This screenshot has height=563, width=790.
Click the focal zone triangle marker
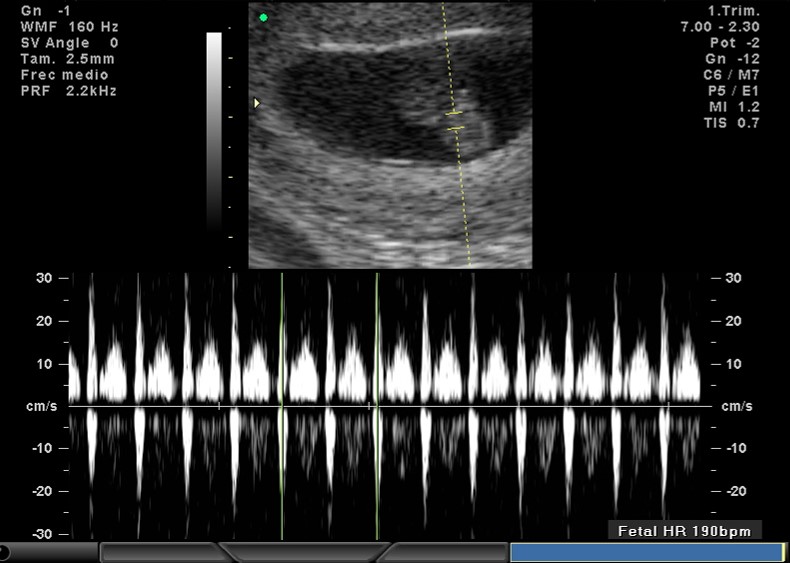[x=257, y=103]
